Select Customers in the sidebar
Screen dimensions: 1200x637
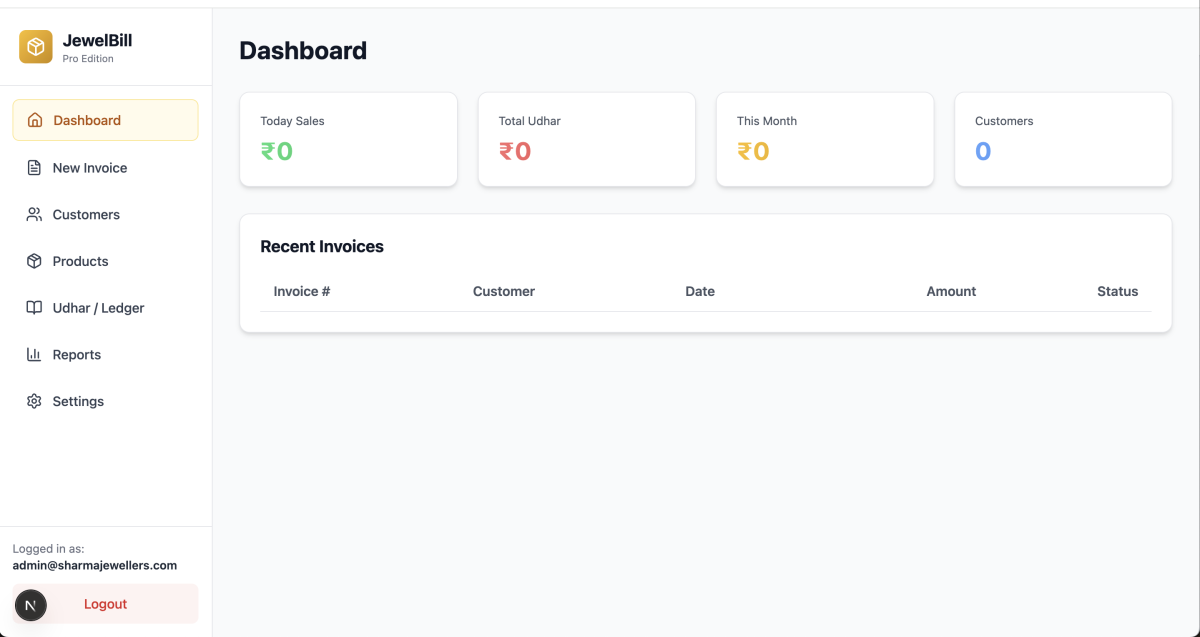tap(86, 215)
